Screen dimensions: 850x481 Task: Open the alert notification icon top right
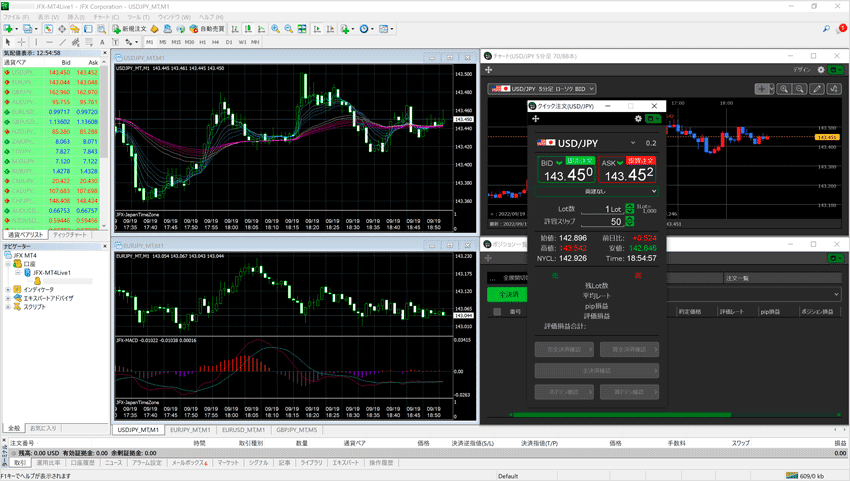842,28
